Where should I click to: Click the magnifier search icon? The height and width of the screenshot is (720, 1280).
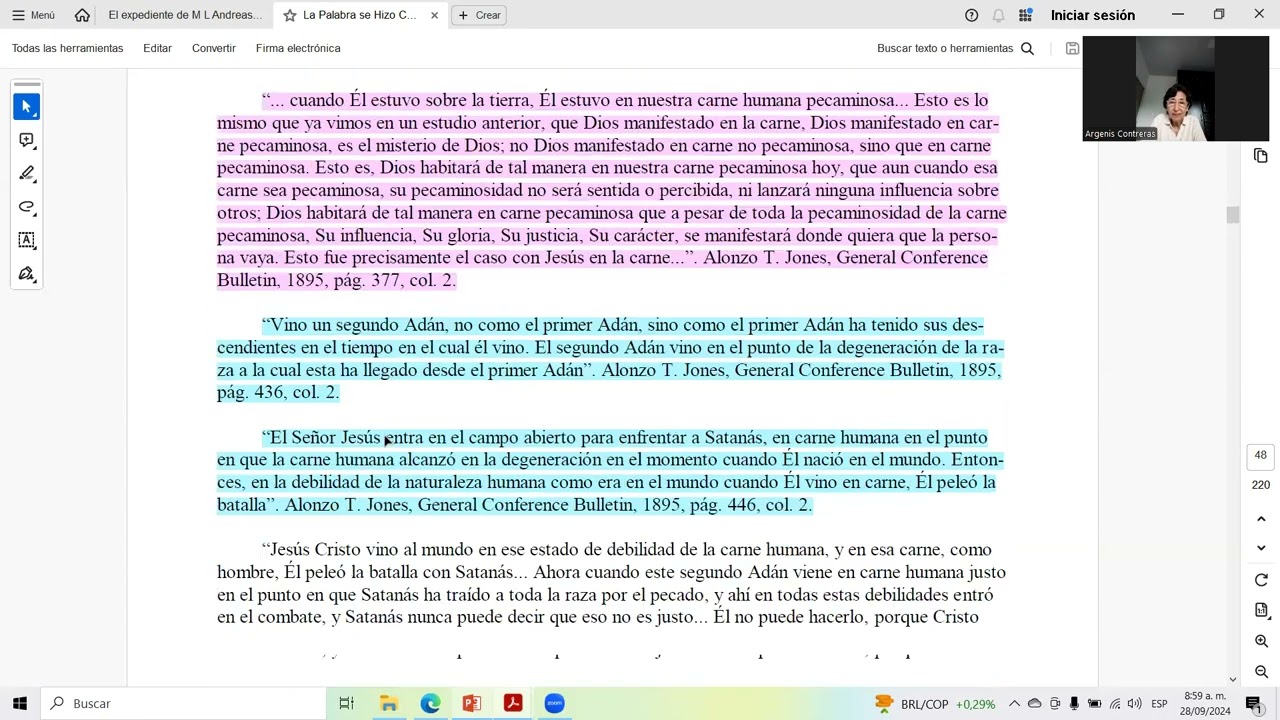coord(1027,48)
